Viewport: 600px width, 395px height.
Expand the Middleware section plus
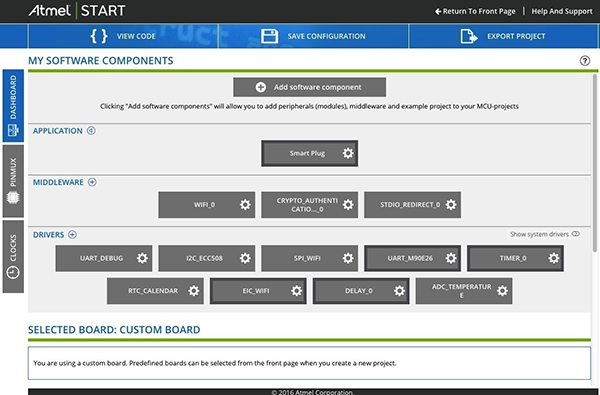tap(92, 182)
